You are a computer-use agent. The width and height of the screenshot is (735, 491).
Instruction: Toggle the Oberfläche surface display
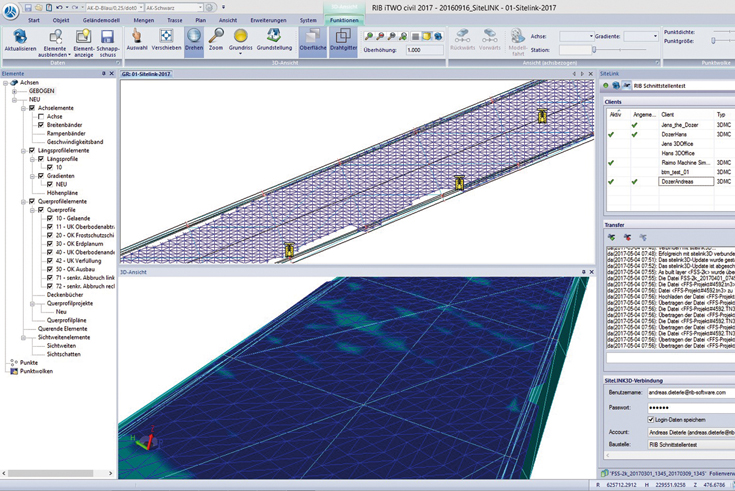[312, 37]
